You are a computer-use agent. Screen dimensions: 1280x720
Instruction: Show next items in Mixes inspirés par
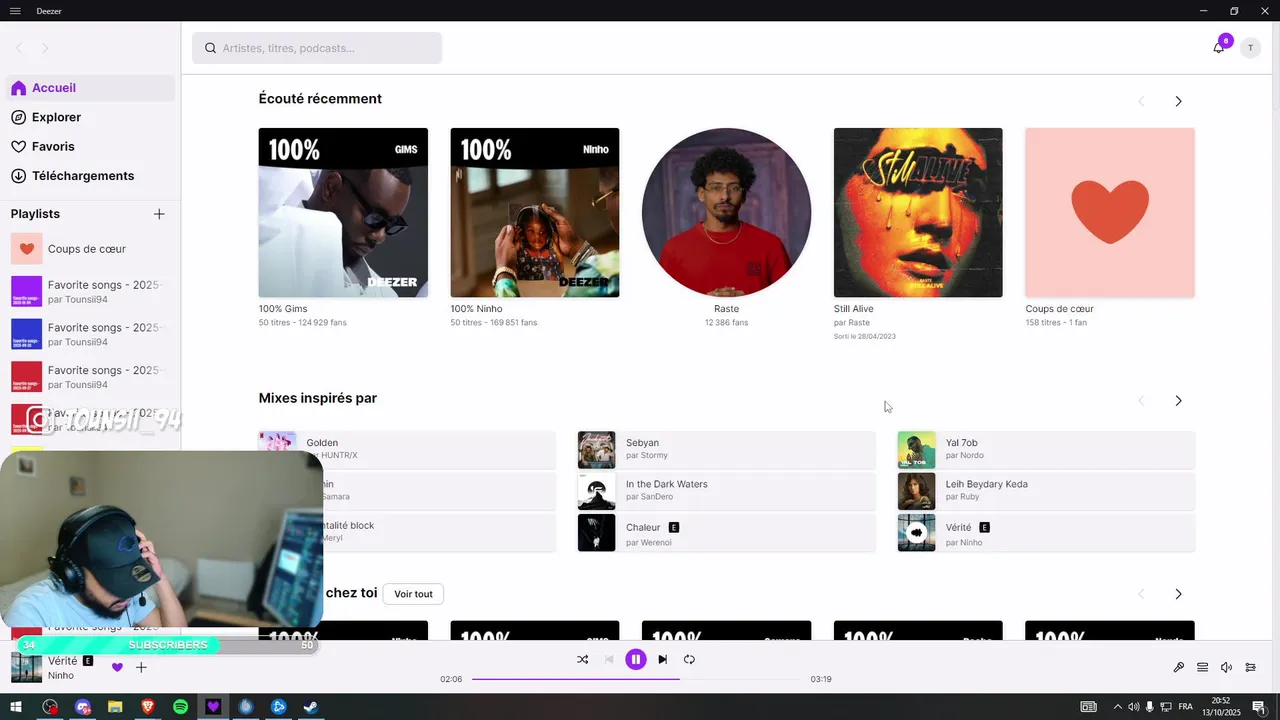[1178, 400]
